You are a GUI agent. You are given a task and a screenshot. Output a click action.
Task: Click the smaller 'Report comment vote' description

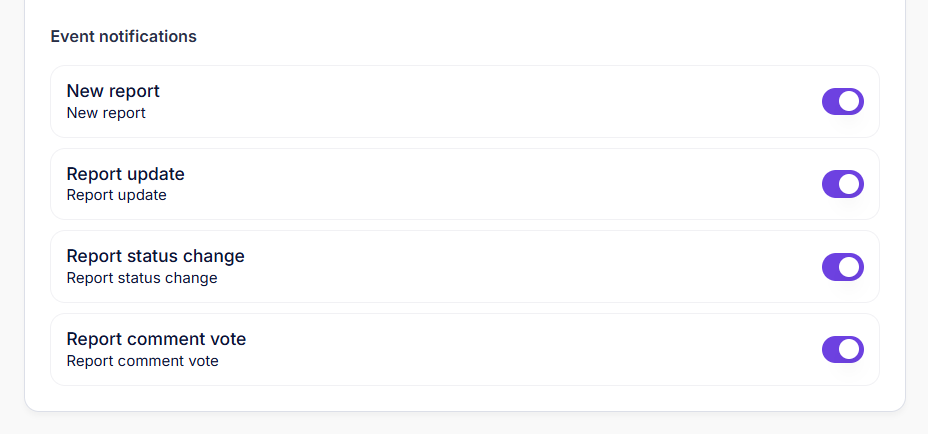click(x=142, y=361)
